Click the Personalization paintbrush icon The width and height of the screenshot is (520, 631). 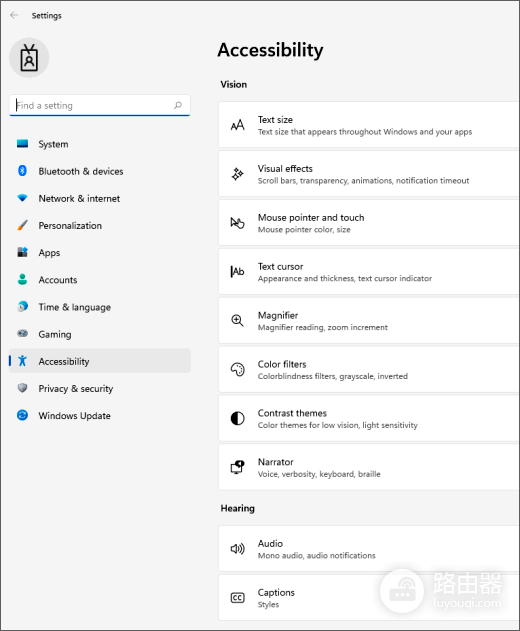23,225
